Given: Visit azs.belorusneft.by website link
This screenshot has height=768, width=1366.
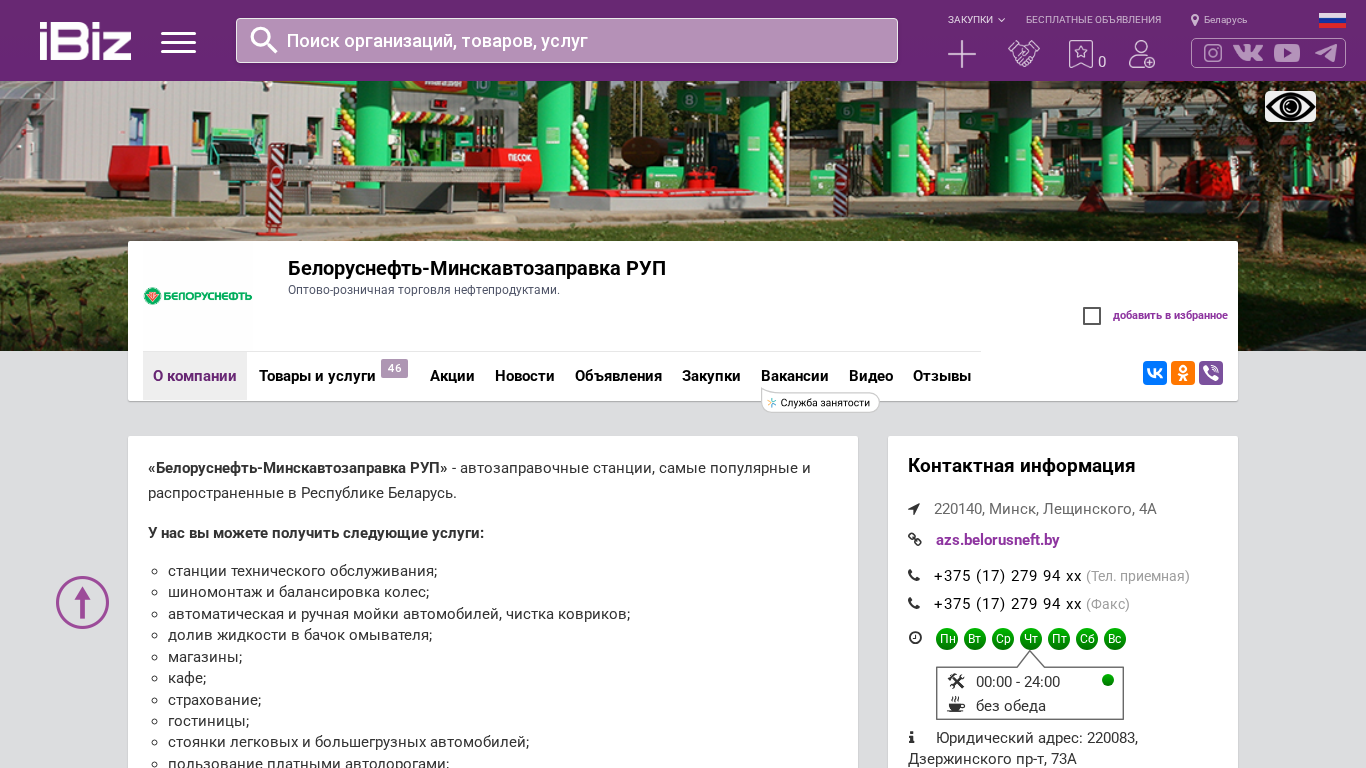Looking at the screenshot, I should tap(998, 540).
